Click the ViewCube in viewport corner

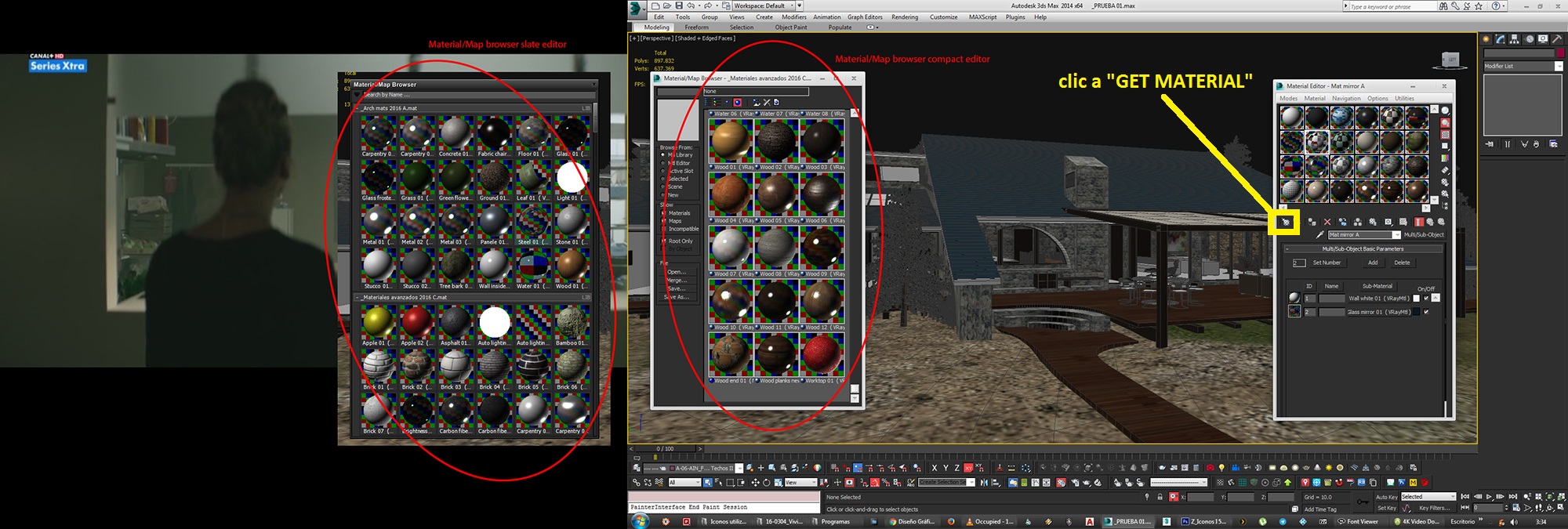(x=1451, y=60)
